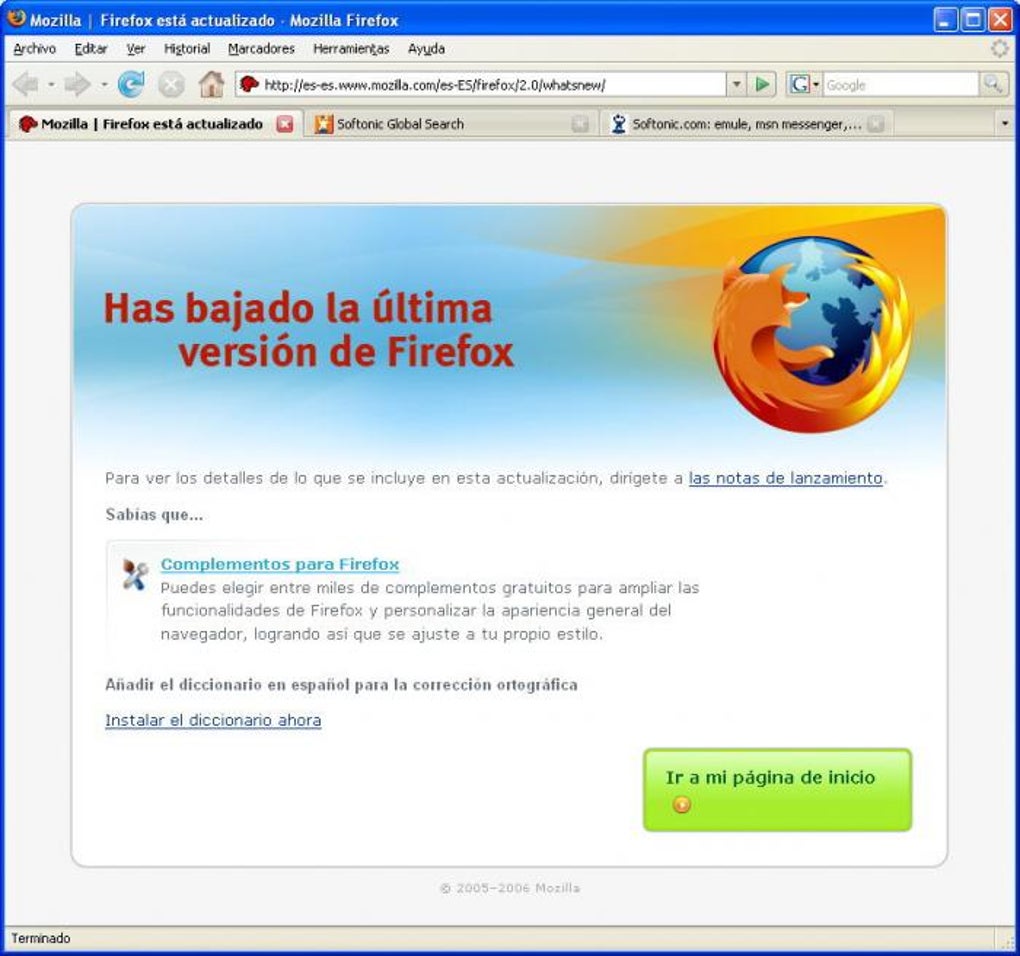Image resolution: width=1020 pixels, height=956 pixels.
Task: Click Añadir el diccionario en español text
Action: [342, 684]
